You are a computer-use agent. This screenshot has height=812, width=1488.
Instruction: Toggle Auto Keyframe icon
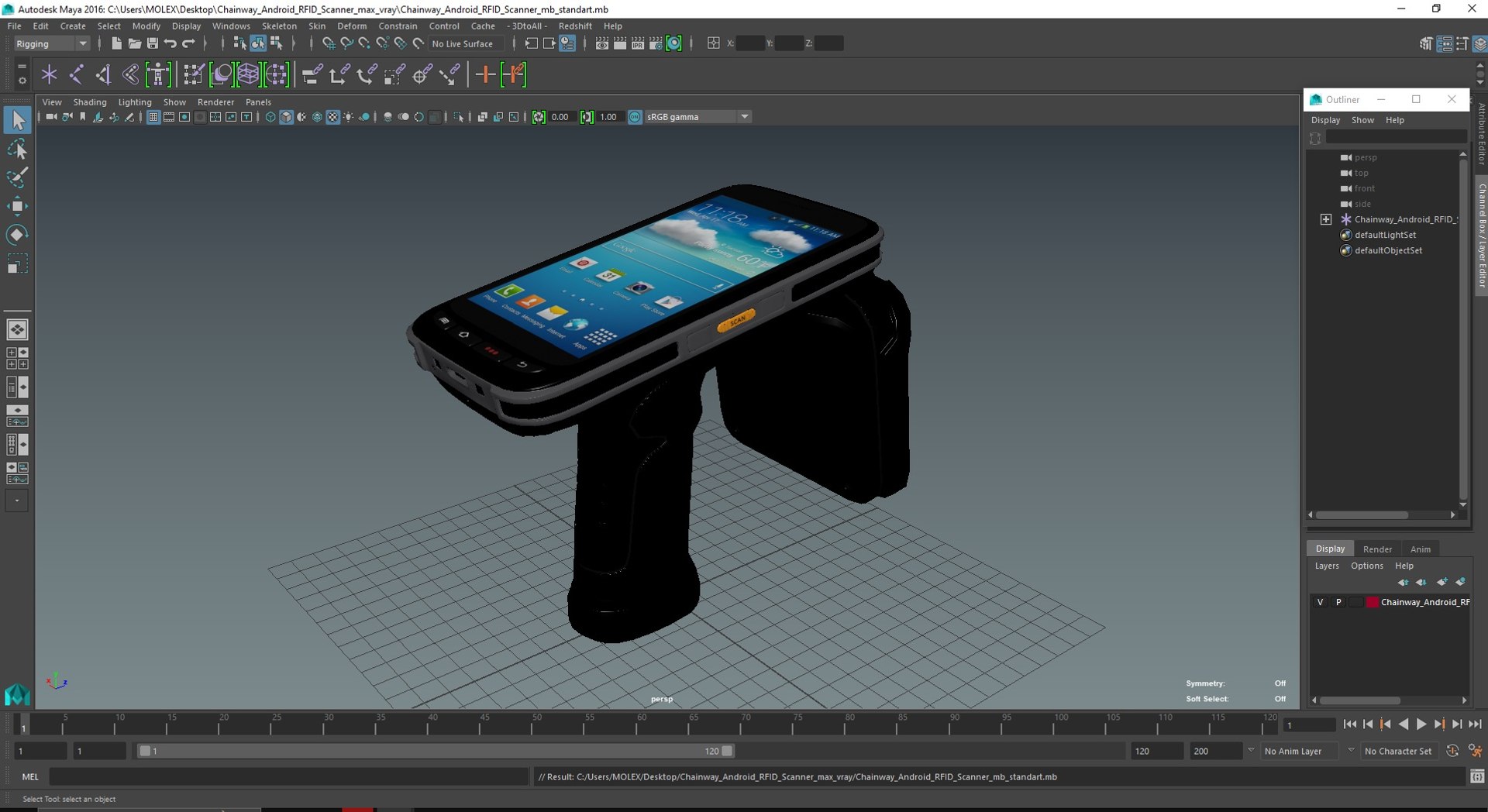tap(1452, 751)
